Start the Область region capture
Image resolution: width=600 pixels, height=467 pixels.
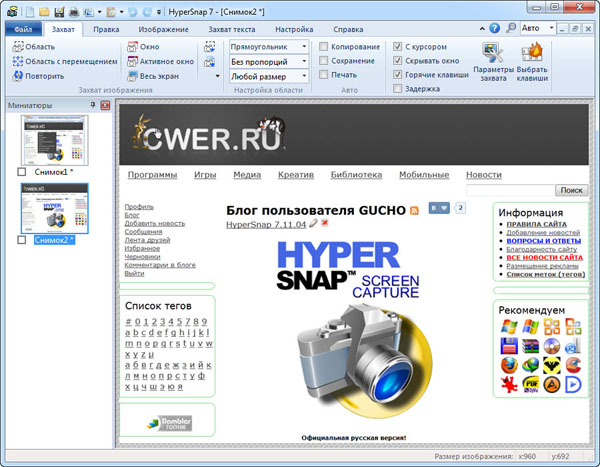[33, 47]
